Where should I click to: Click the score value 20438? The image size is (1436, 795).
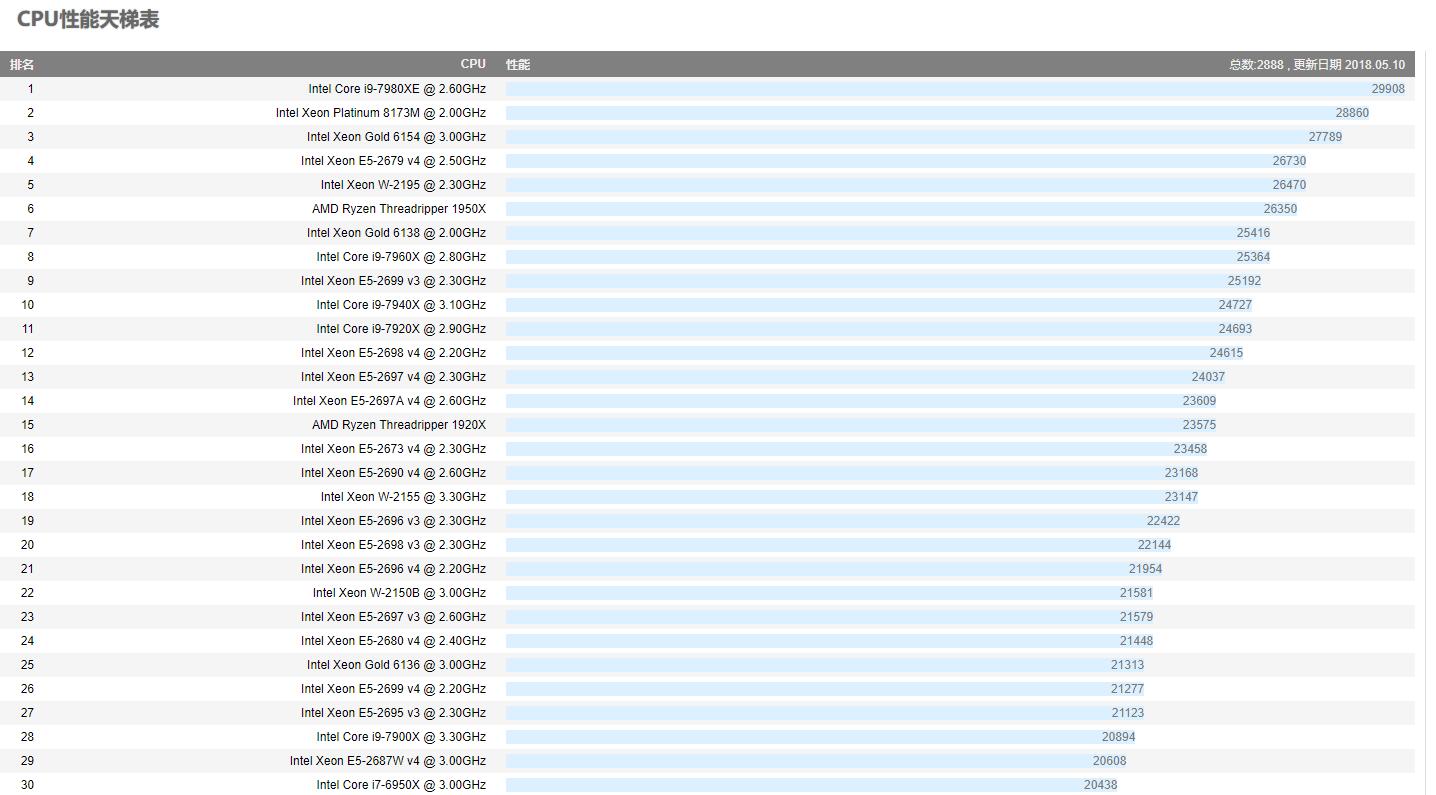click(1100, 785)
